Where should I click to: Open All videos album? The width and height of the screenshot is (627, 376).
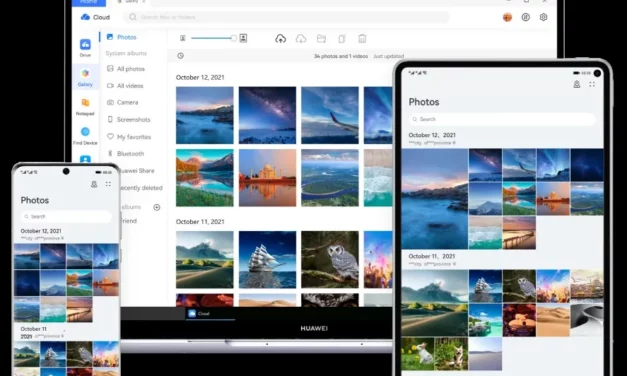[x=125, y=86]
